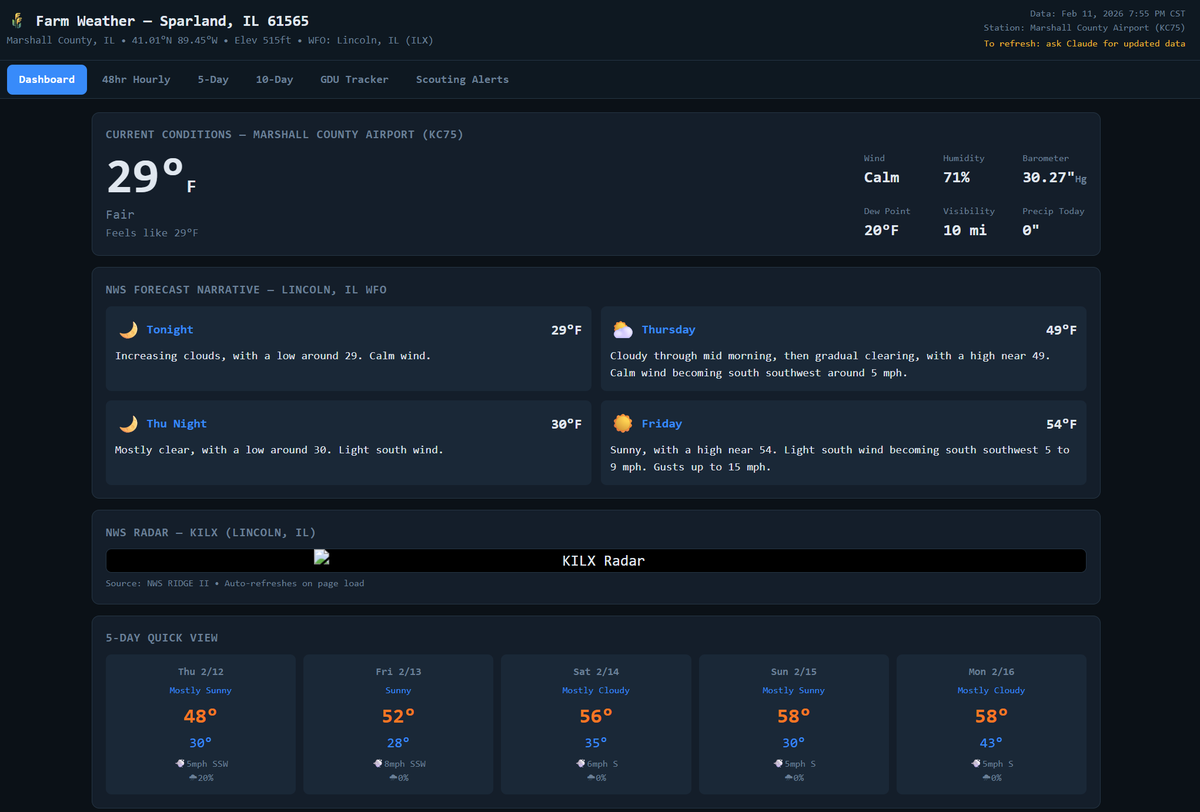Click the rain icon on the Fri 2/13 card

tap(393, 777)
